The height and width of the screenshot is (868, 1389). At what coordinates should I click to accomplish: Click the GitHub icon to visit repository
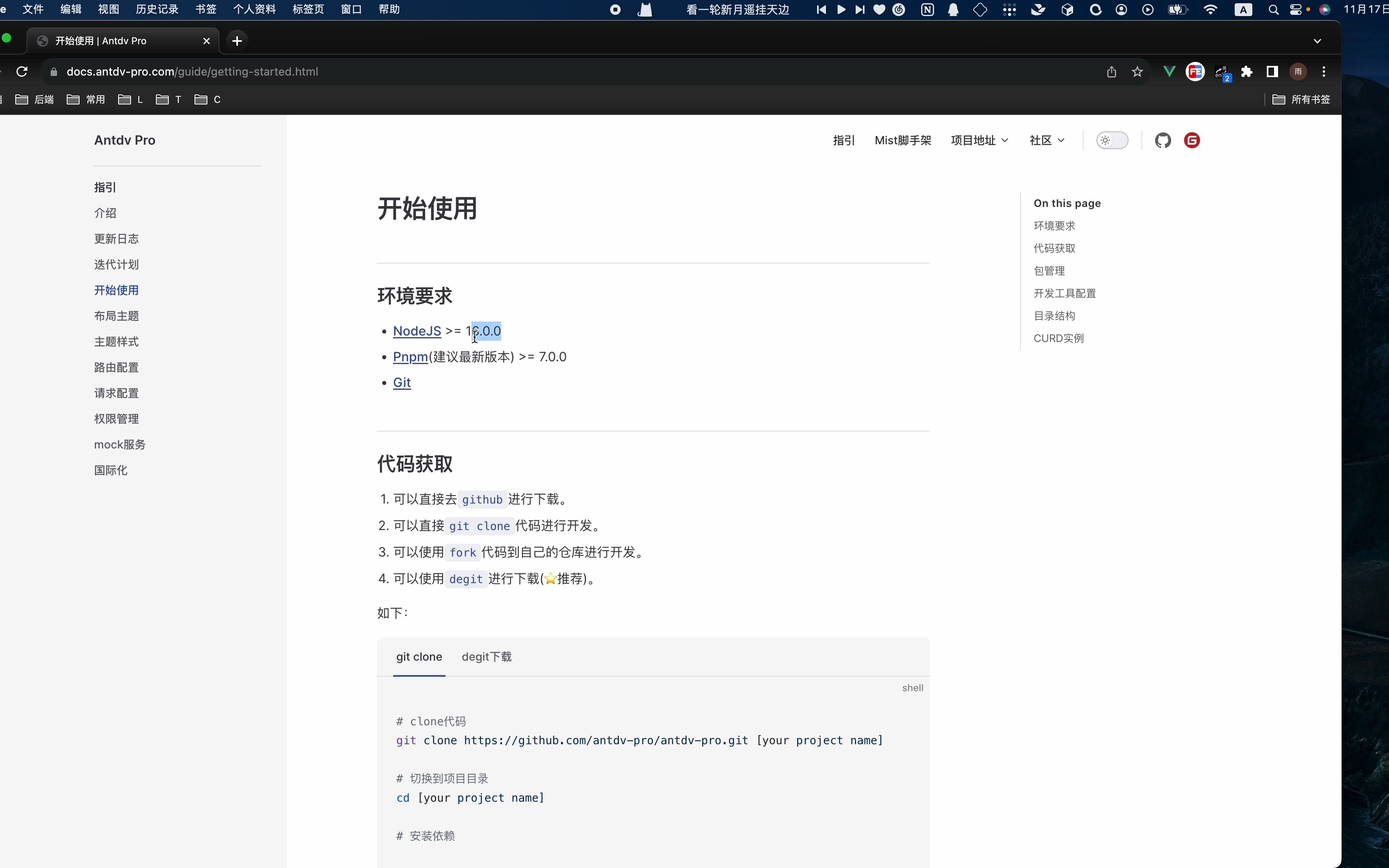[1163, 140]
